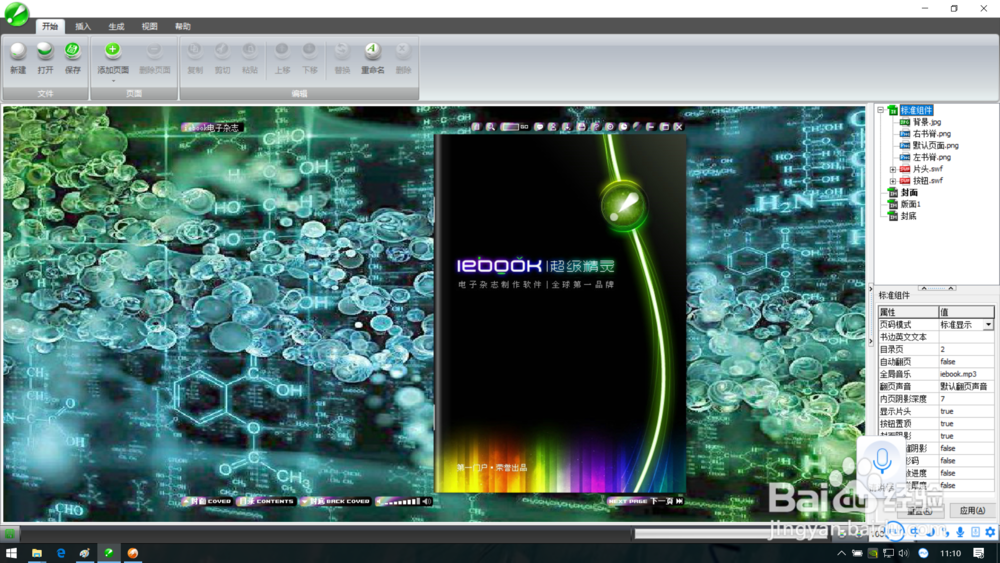Open File Explorer from the taskbar
Image resolution: width=1000 pixels, height=563 pixels.
(x=36, y=553)
